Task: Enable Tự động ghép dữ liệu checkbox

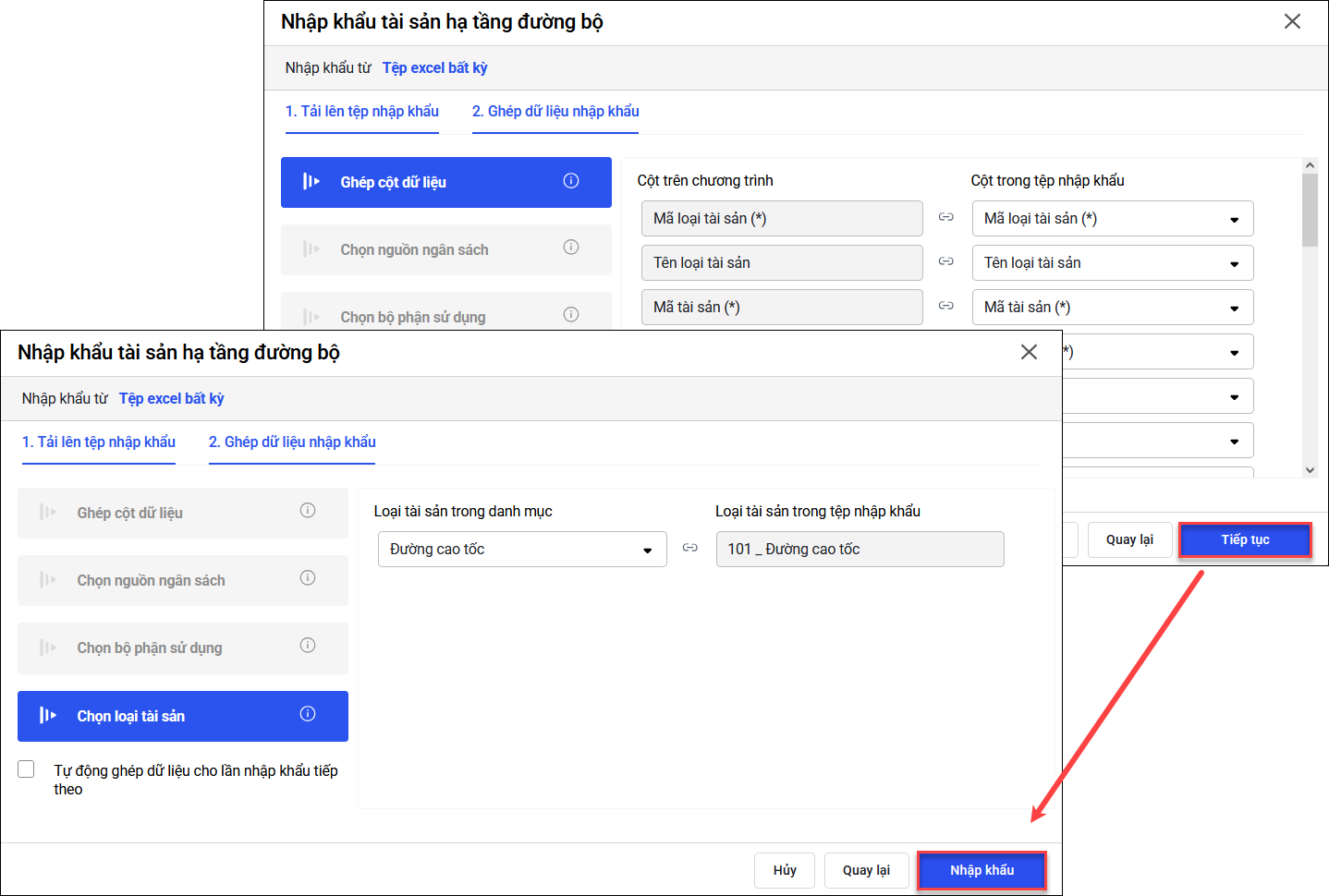Action: tap(26, 769)
